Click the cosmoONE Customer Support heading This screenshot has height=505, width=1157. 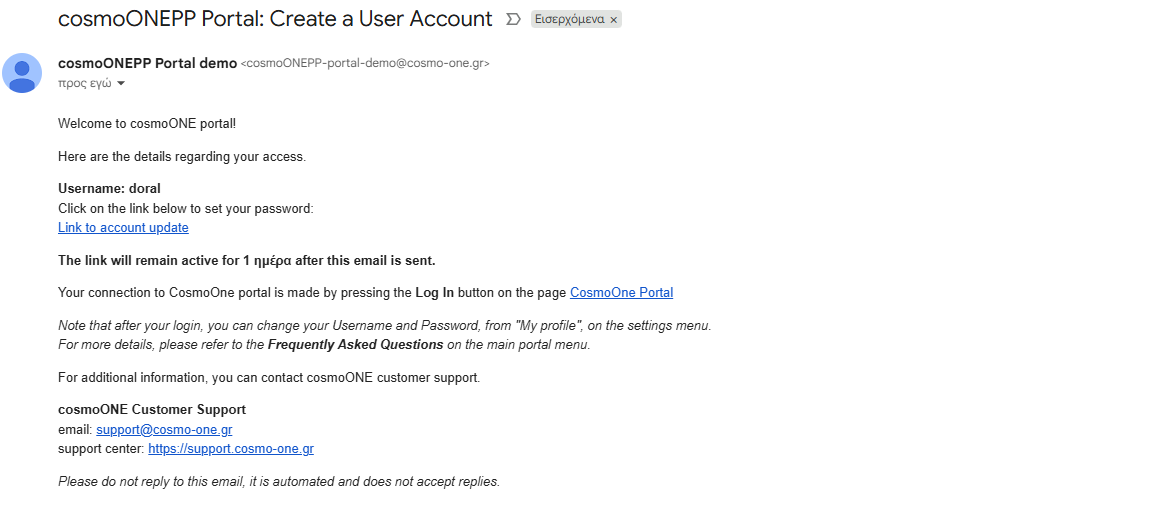tap(151, 410)
